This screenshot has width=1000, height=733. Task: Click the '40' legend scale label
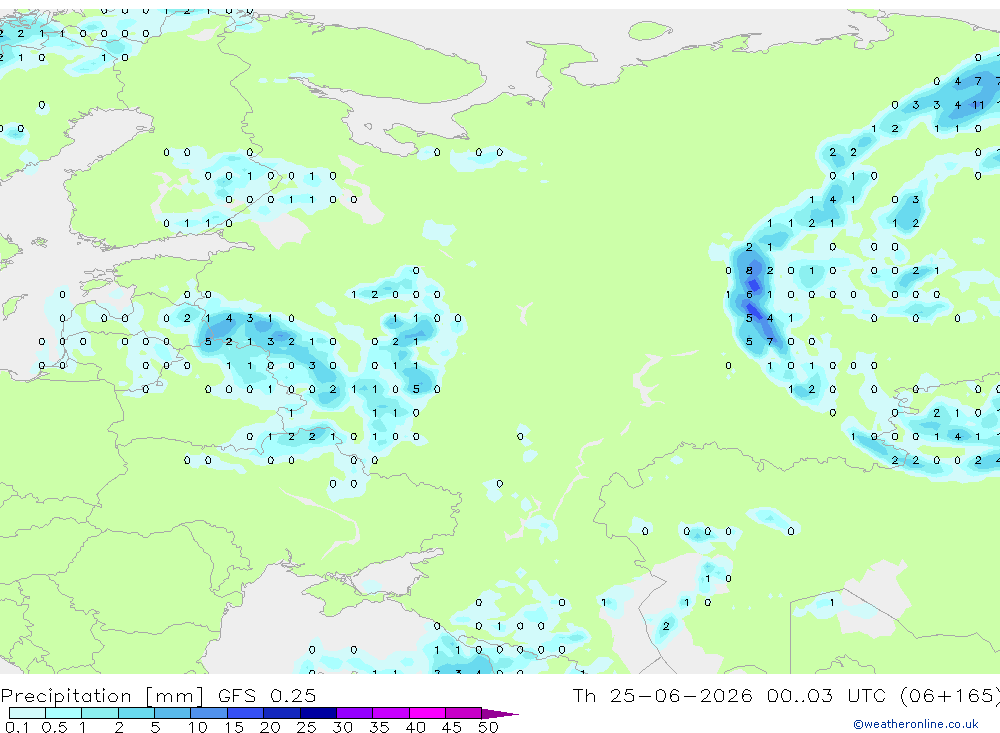(x=415, y=727)
